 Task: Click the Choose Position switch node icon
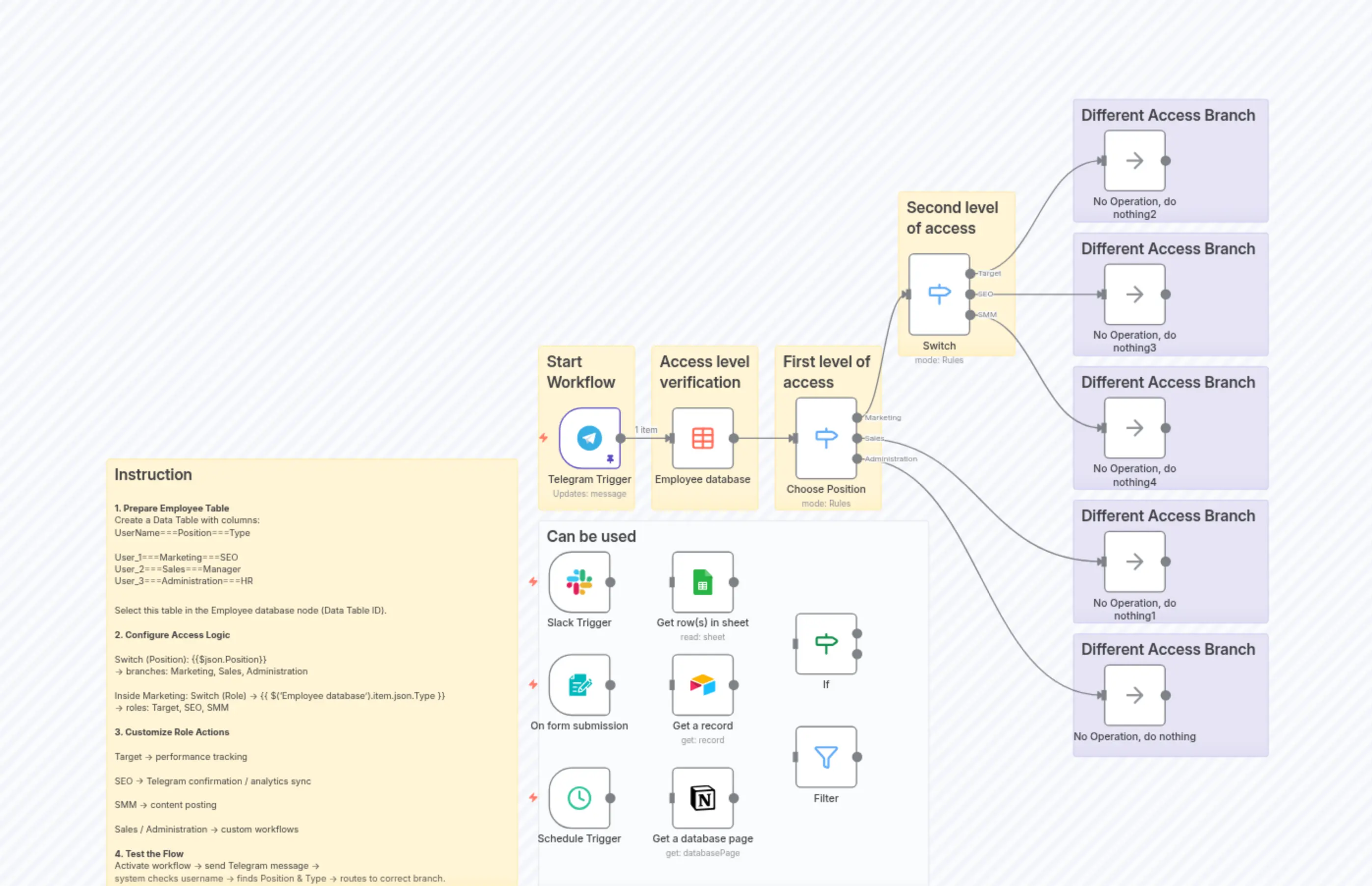826,437
